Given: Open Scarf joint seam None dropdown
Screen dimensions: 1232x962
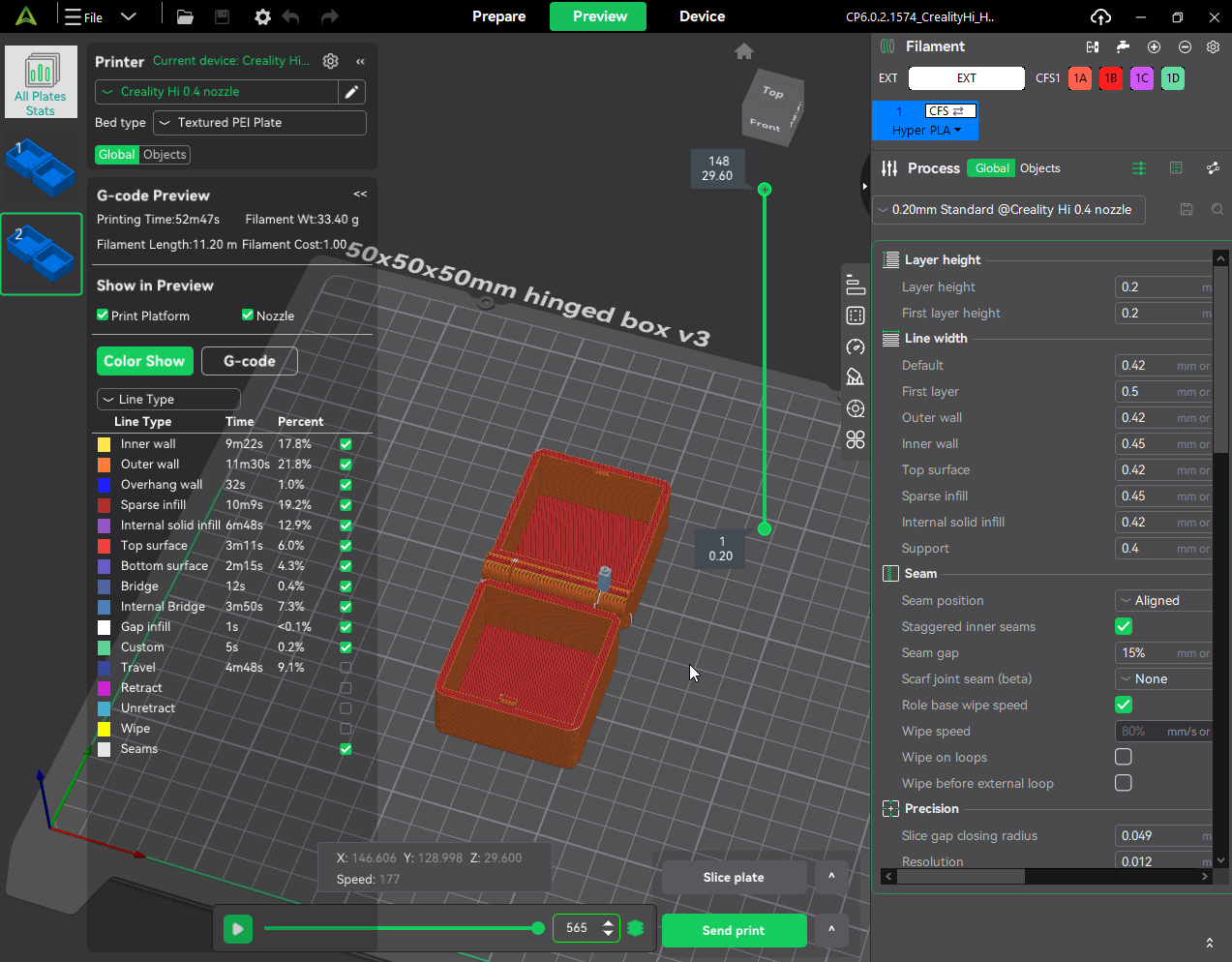Looking at the screenshot, I should point(1164,678).
